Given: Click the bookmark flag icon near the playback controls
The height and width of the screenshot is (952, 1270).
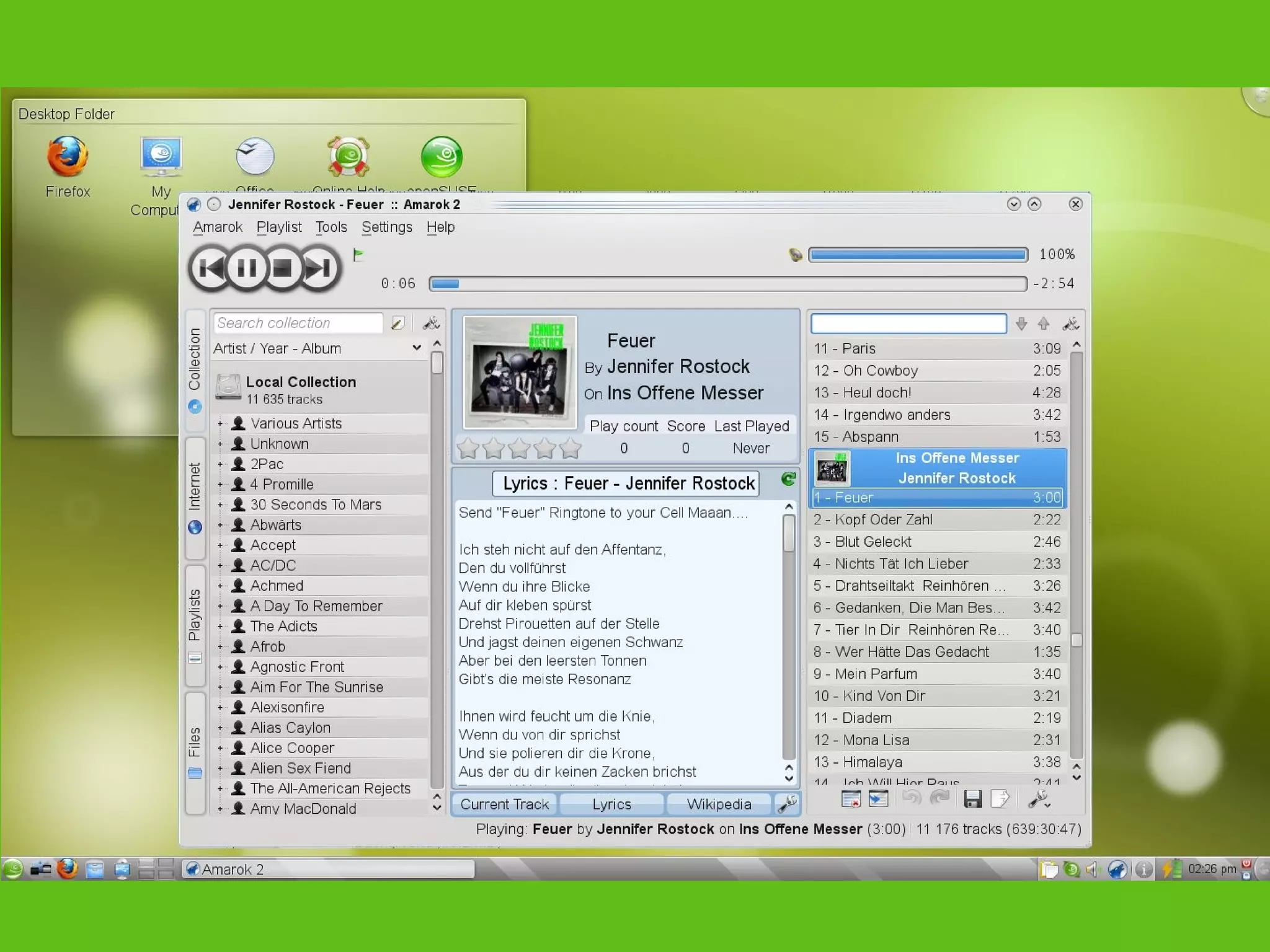Looking at the screenshot, I should (x=358, y=254).
